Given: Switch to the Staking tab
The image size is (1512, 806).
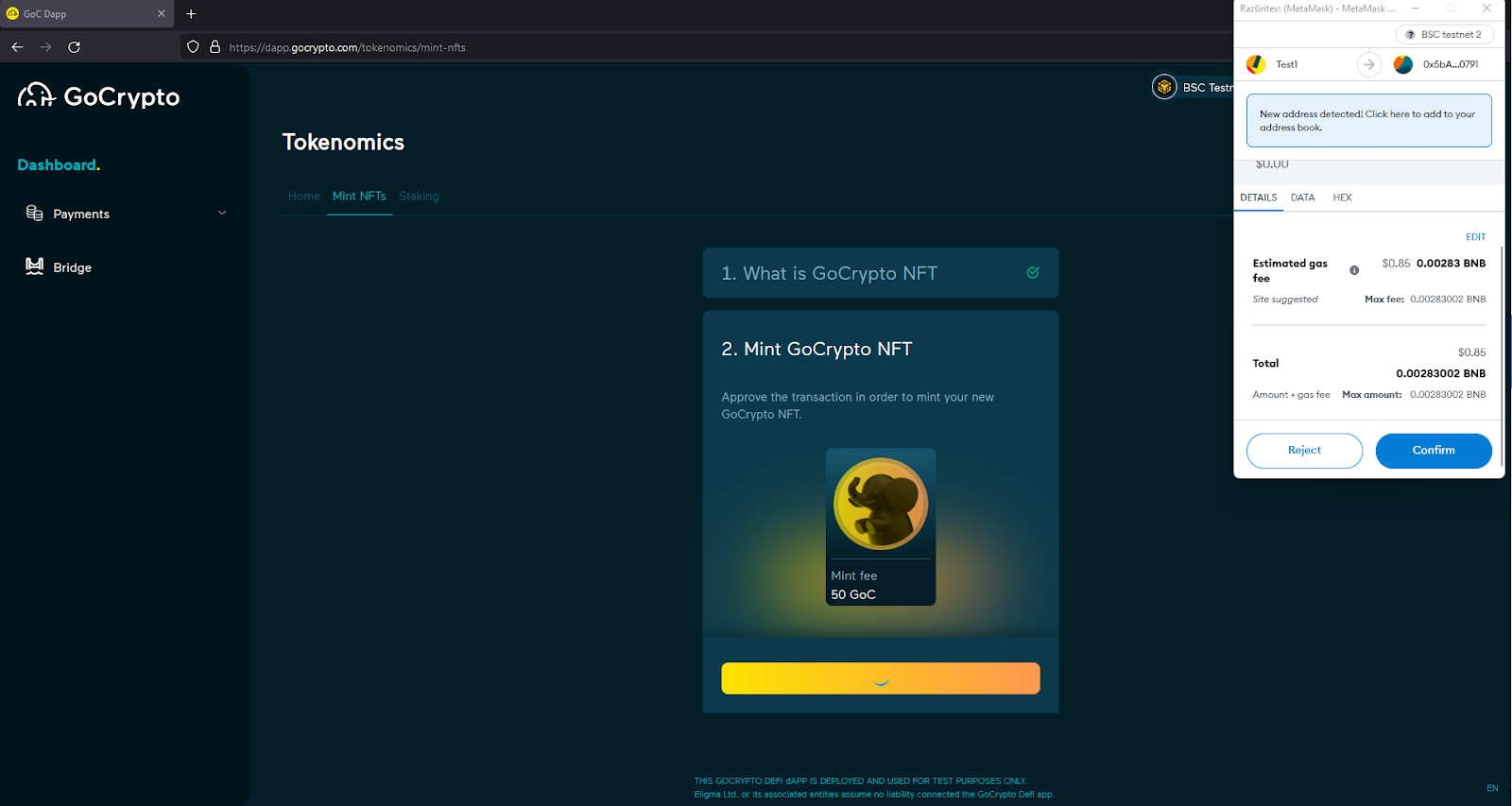Looking at the screenshot, I should point(419,197).
